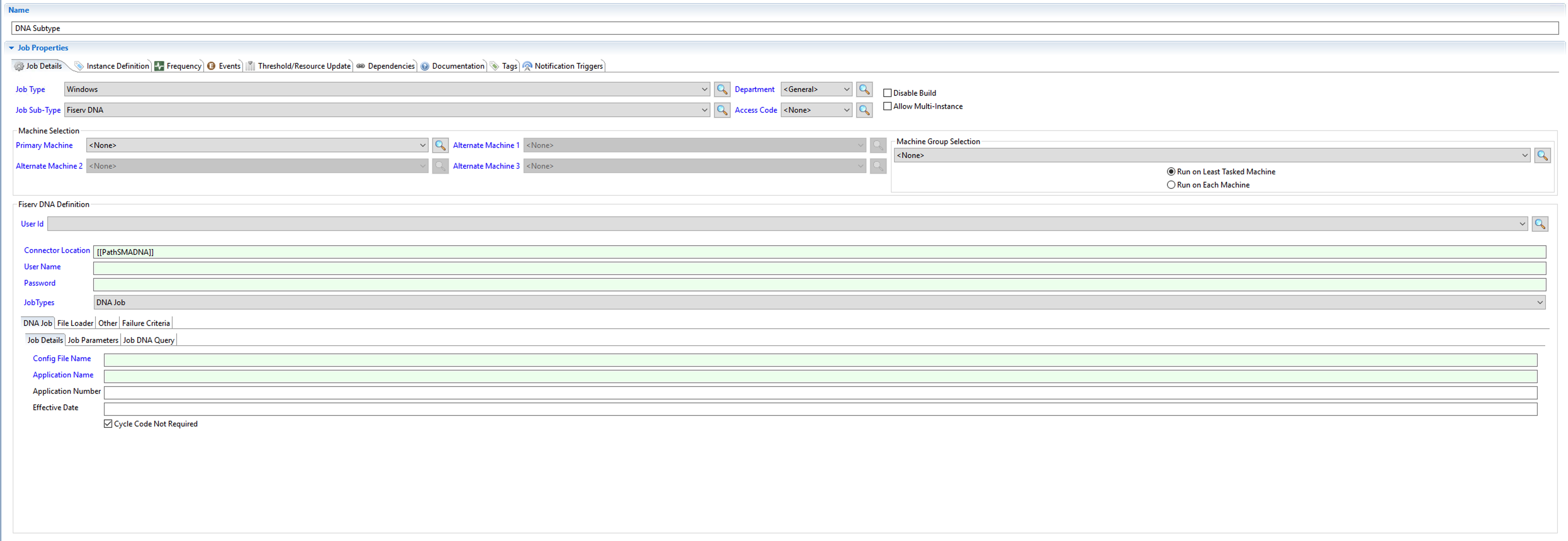
Task: Click the Department label link
Action: tap(754, 89)
